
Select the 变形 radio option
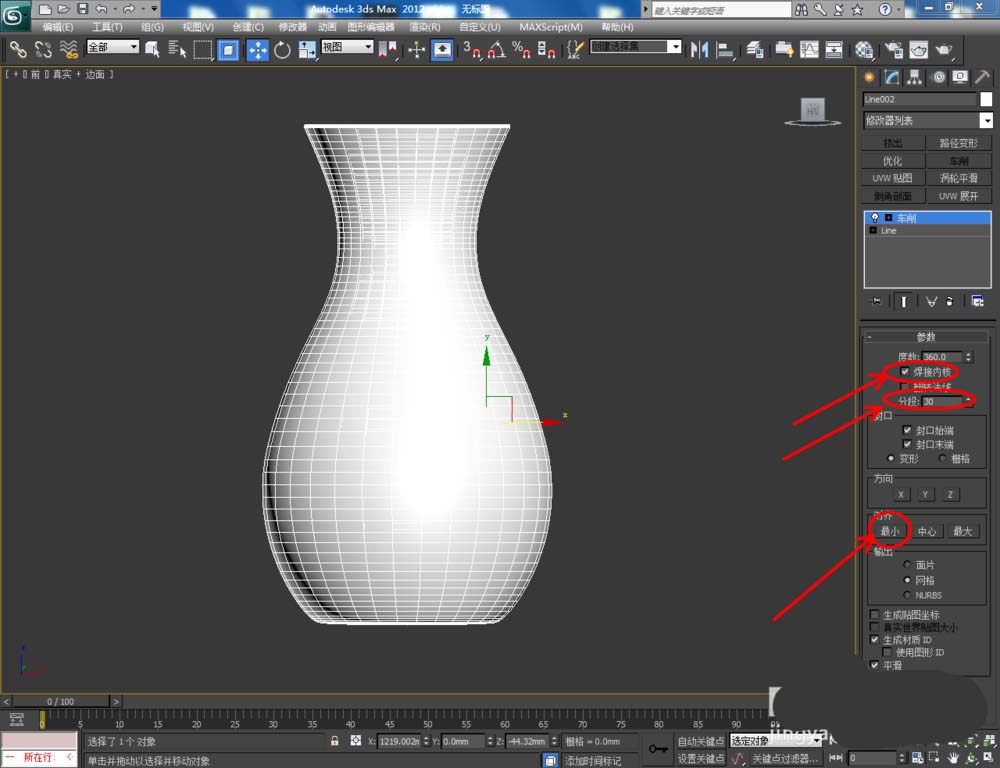(x=891, y=458)
